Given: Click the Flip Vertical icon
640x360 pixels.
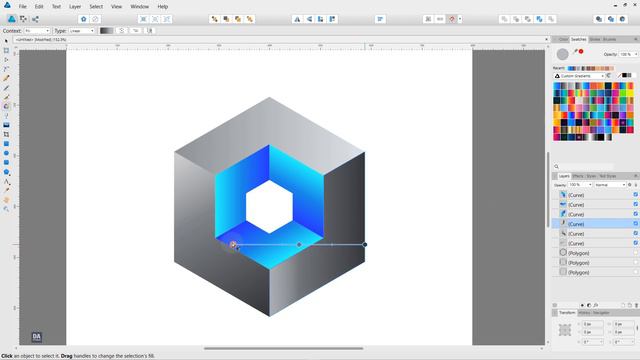Looking at the screenshot, I should point(309,19).
